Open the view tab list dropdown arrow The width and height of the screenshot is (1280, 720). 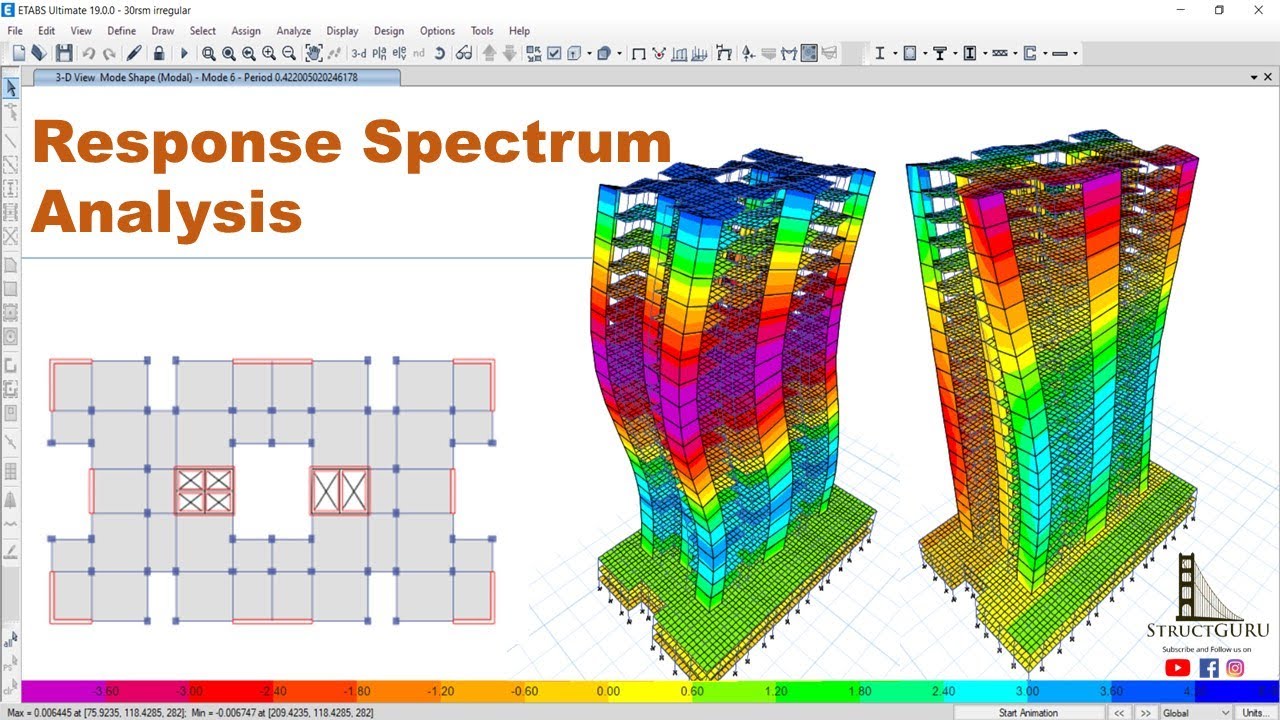[x=1254, y=77]
